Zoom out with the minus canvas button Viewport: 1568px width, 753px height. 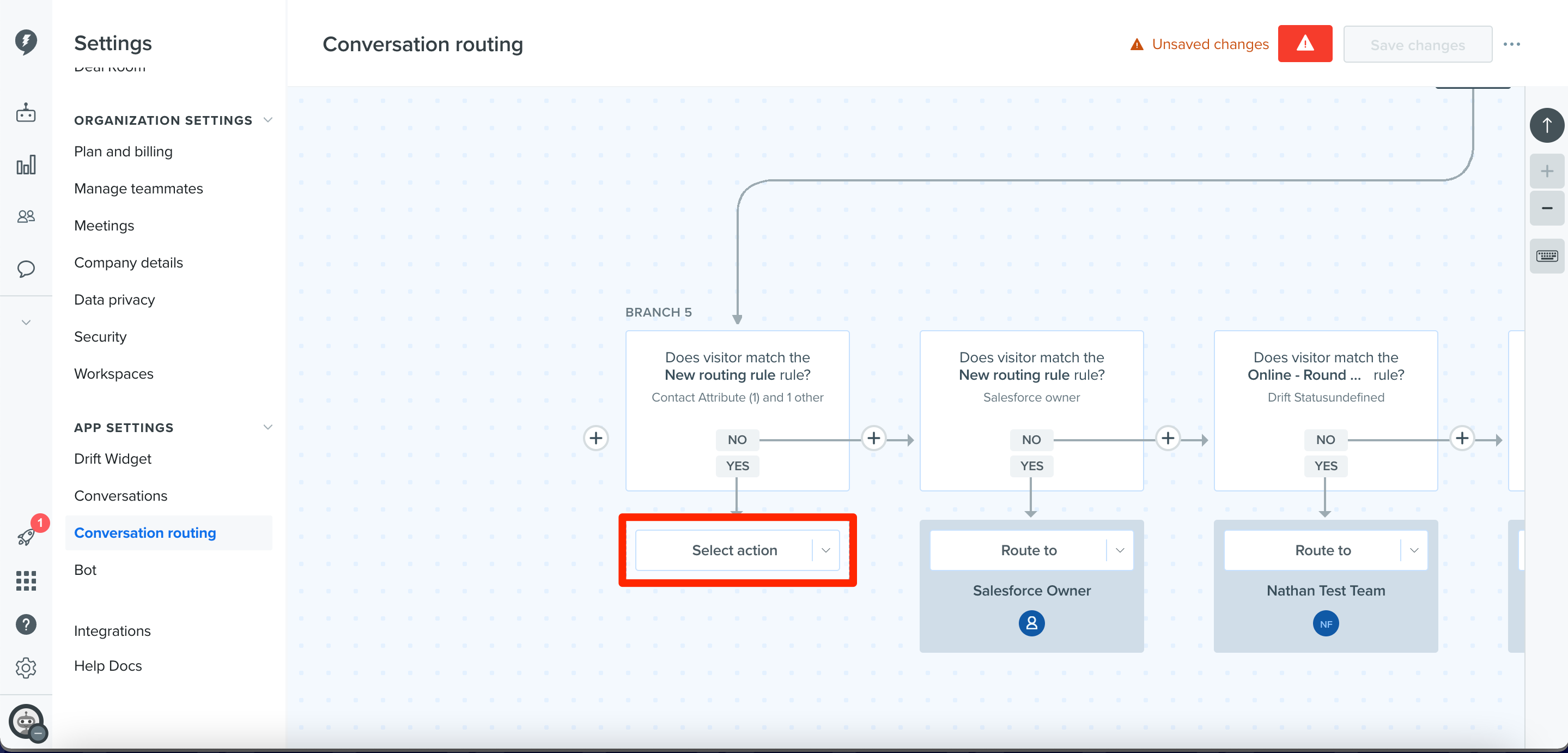click(x=1546, y=208)
